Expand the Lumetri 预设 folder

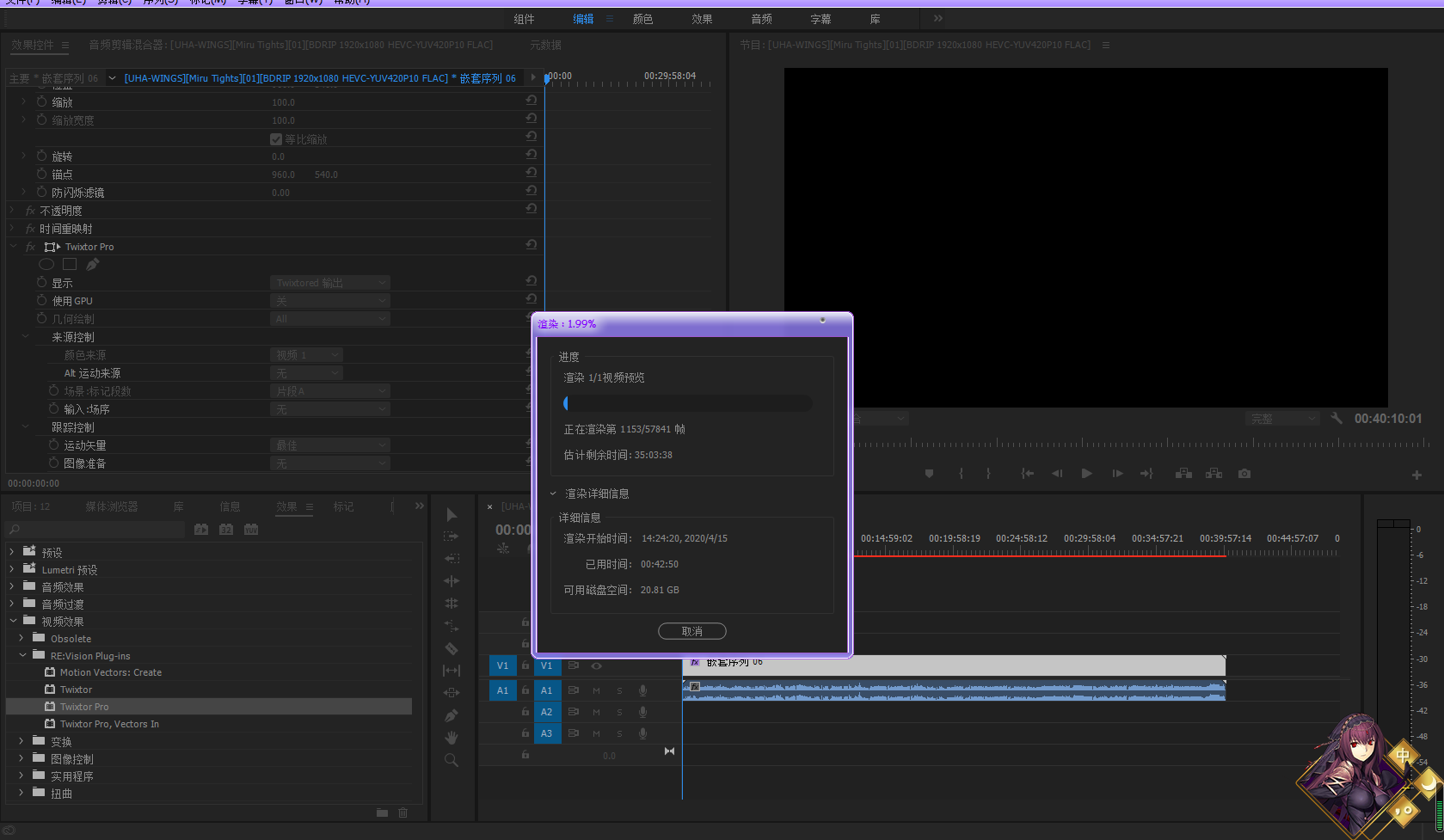click(12, 569)
